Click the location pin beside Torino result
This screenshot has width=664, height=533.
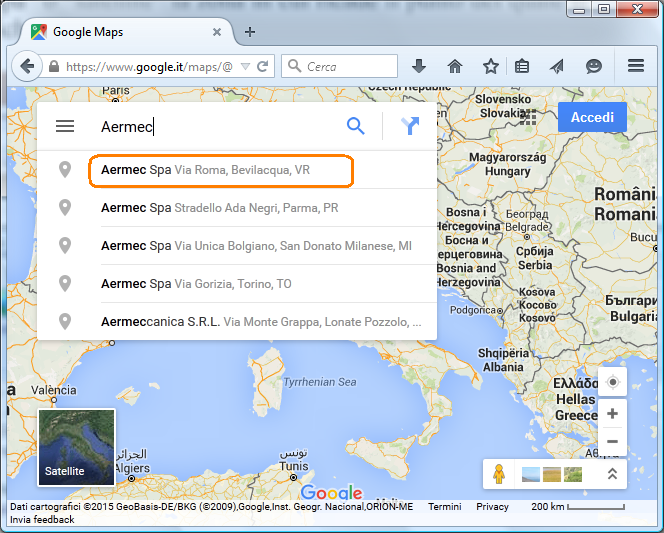pyautogui.click(x=65, y=284)
